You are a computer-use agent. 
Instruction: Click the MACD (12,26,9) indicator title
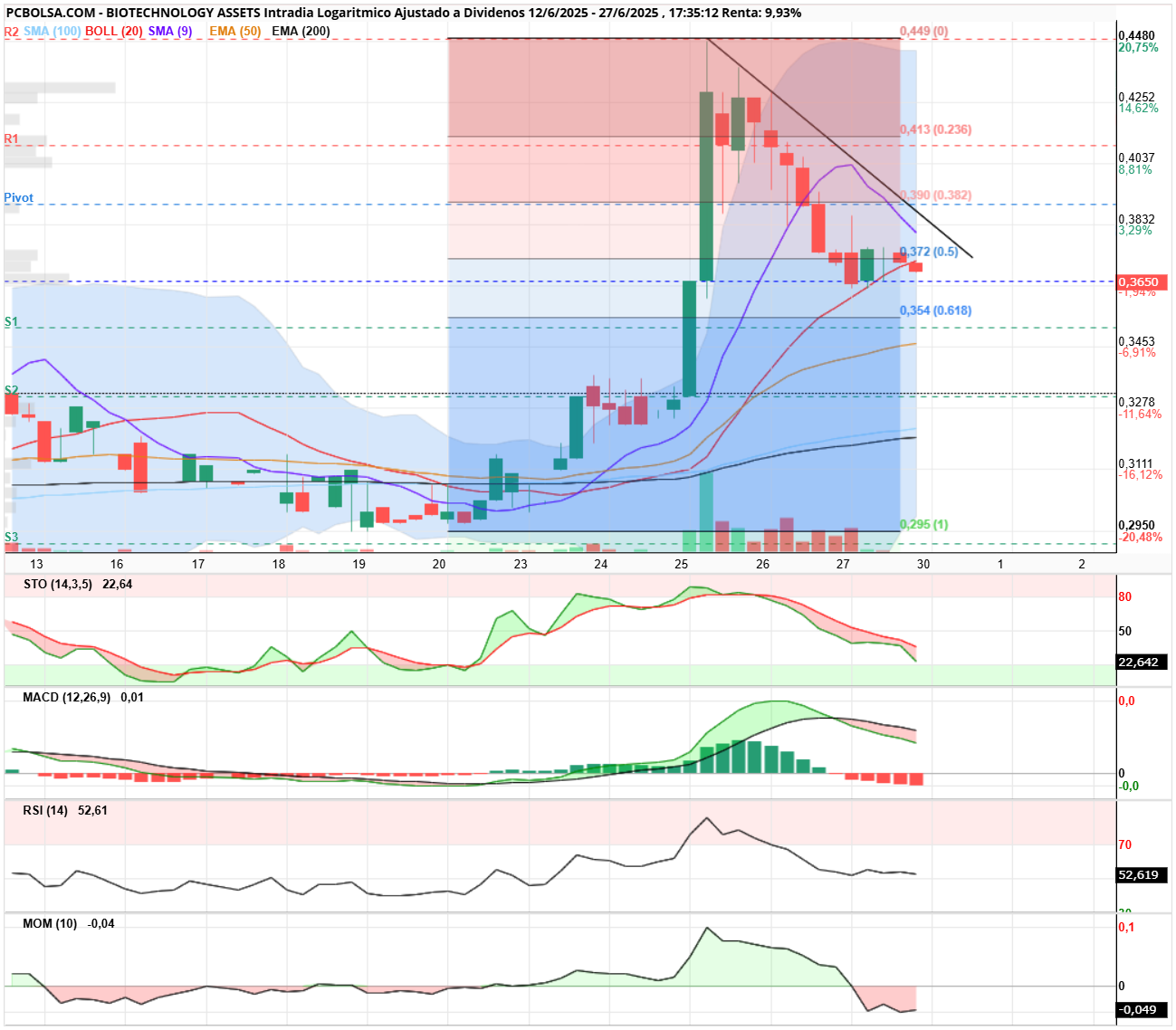click(67, 697)
